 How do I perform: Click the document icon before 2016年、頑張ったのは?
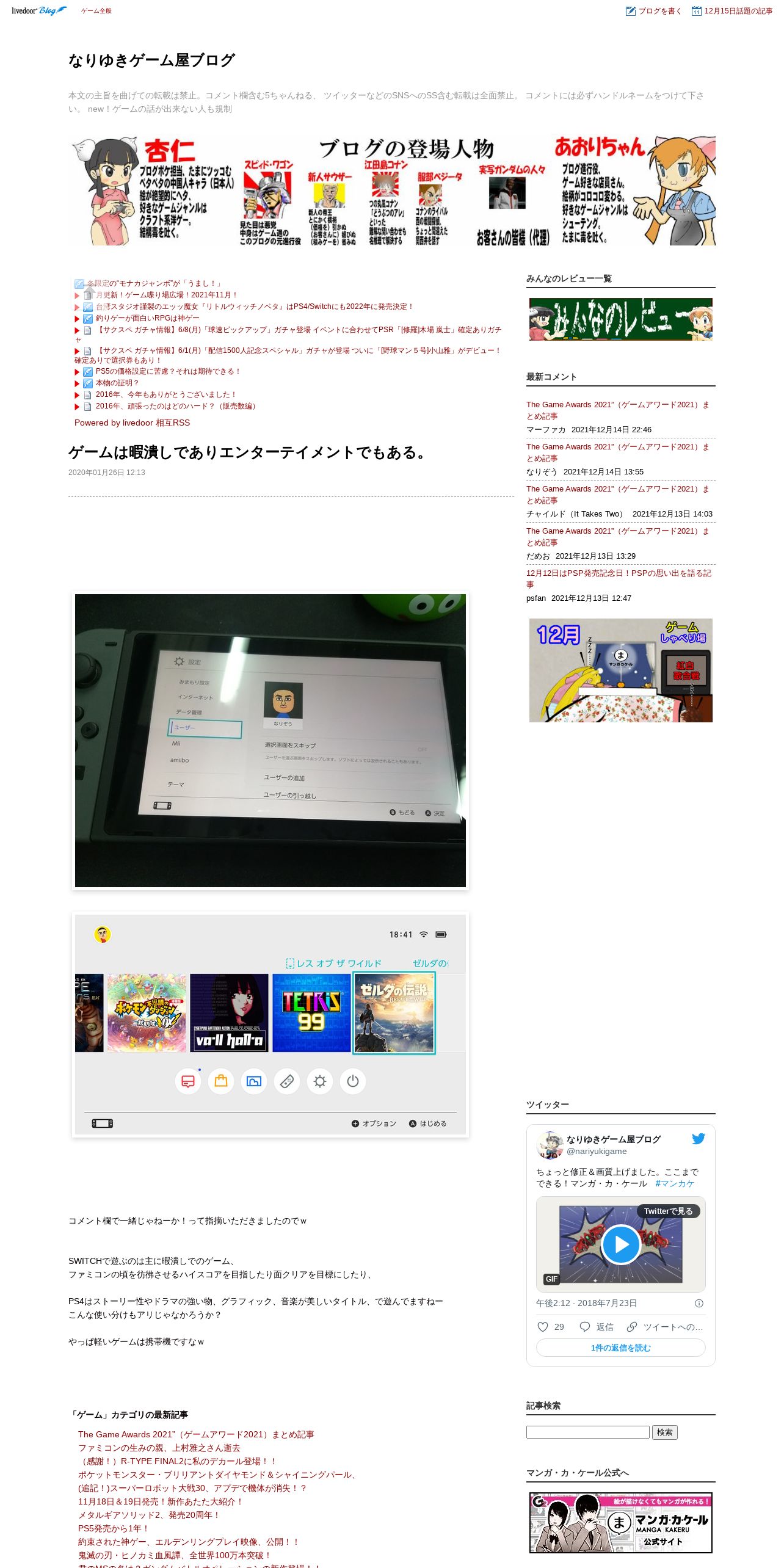tap(88, 407)
